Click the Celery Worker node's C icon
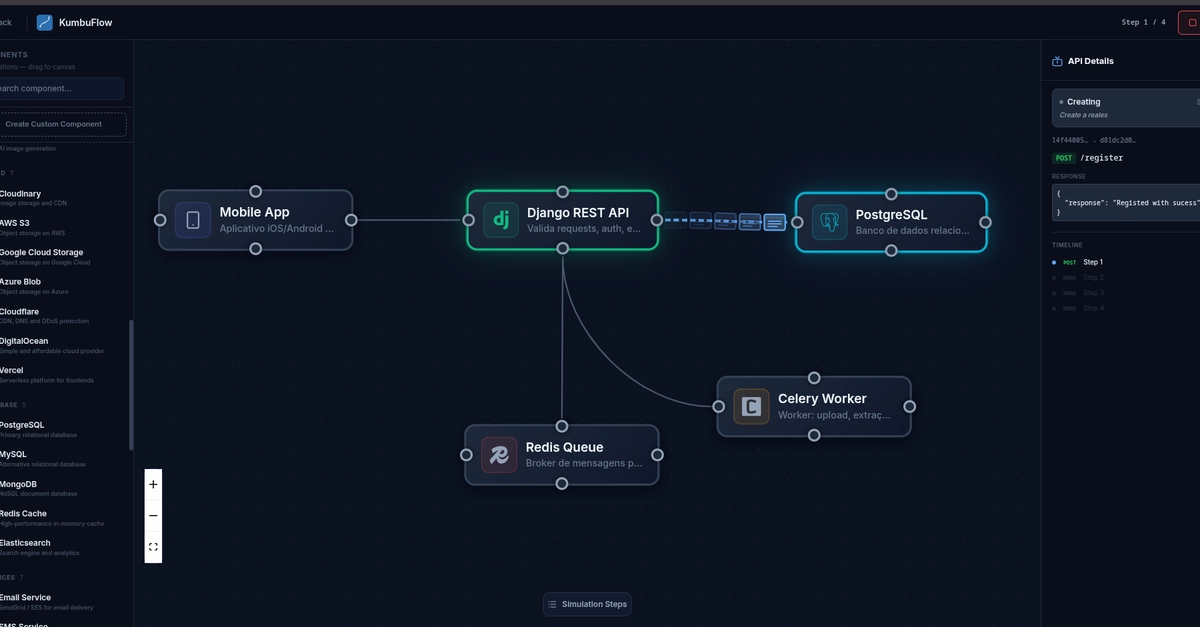The height and width of the screenshot is (627, 1200). coord(751,406)
